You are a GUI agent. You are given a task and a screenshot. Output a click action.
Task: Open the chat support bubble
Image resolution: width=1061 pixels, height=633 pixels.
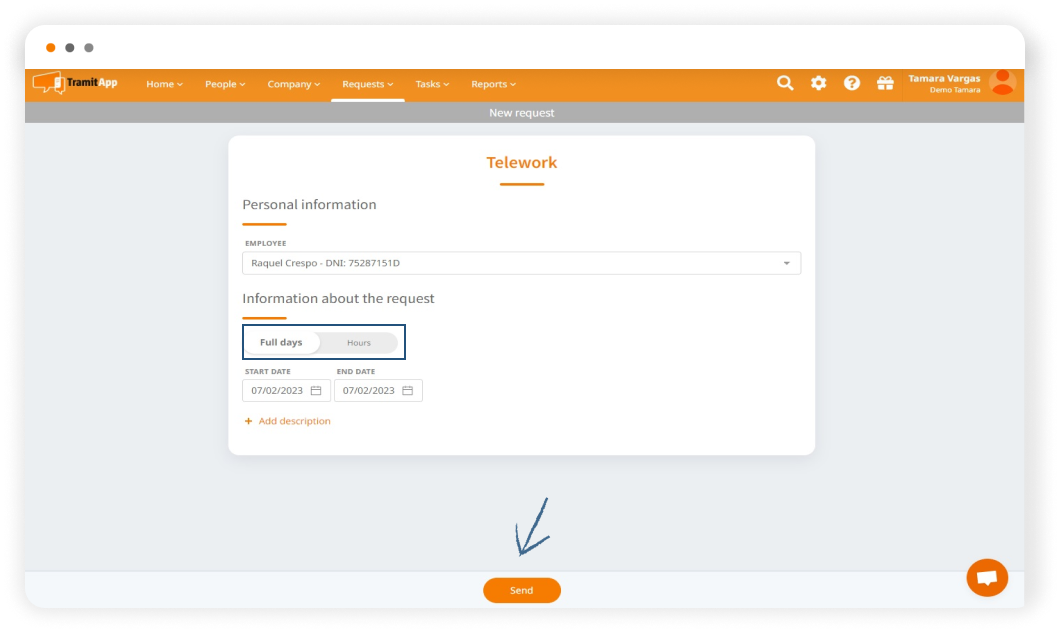tap(987, 578)
